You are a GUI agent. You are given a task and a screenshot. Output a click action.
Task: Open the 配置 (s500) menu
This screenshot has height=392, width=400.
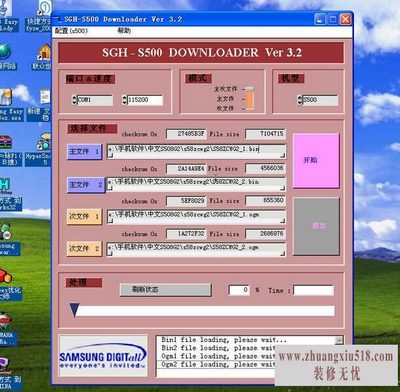click(71, 31)
